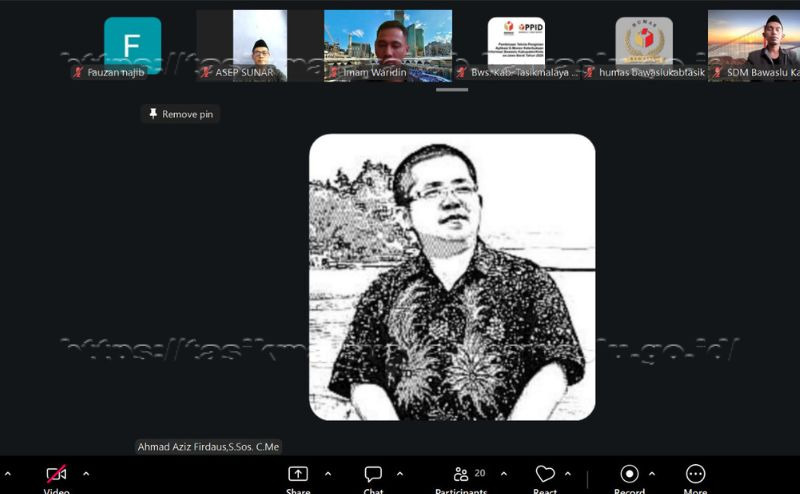
Task: Expand the React options chevron
Action: point(568,474)
